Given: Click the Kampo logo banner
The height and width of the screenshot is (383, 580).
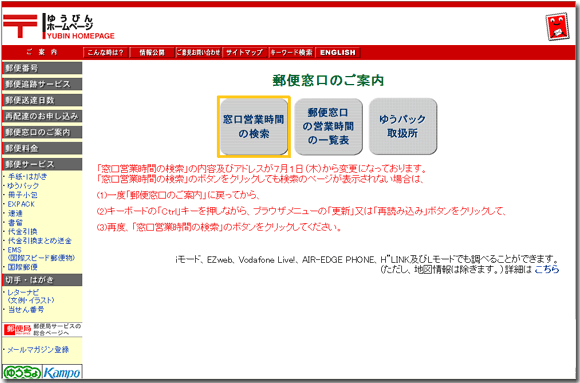Looking at the screenshot, I should 62,372.
